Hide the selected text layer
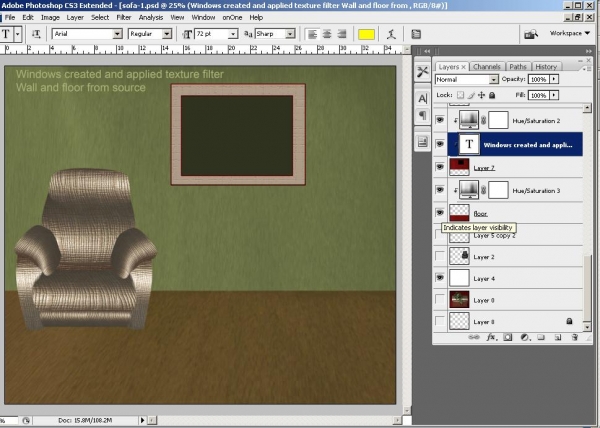This screenshot has width=600, height=428. click(x=440, y=144)
